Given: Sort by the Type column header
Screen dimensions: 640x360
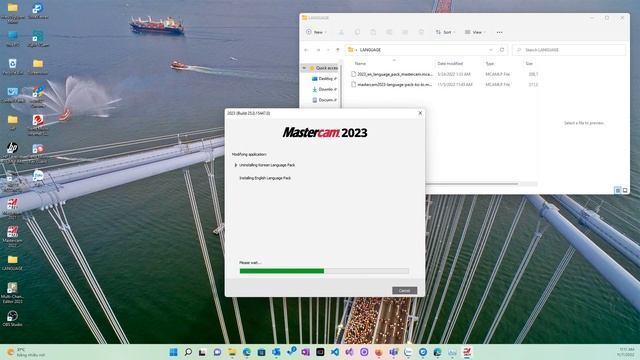Looking at the screenshot, I should click(x=490, y=64).
